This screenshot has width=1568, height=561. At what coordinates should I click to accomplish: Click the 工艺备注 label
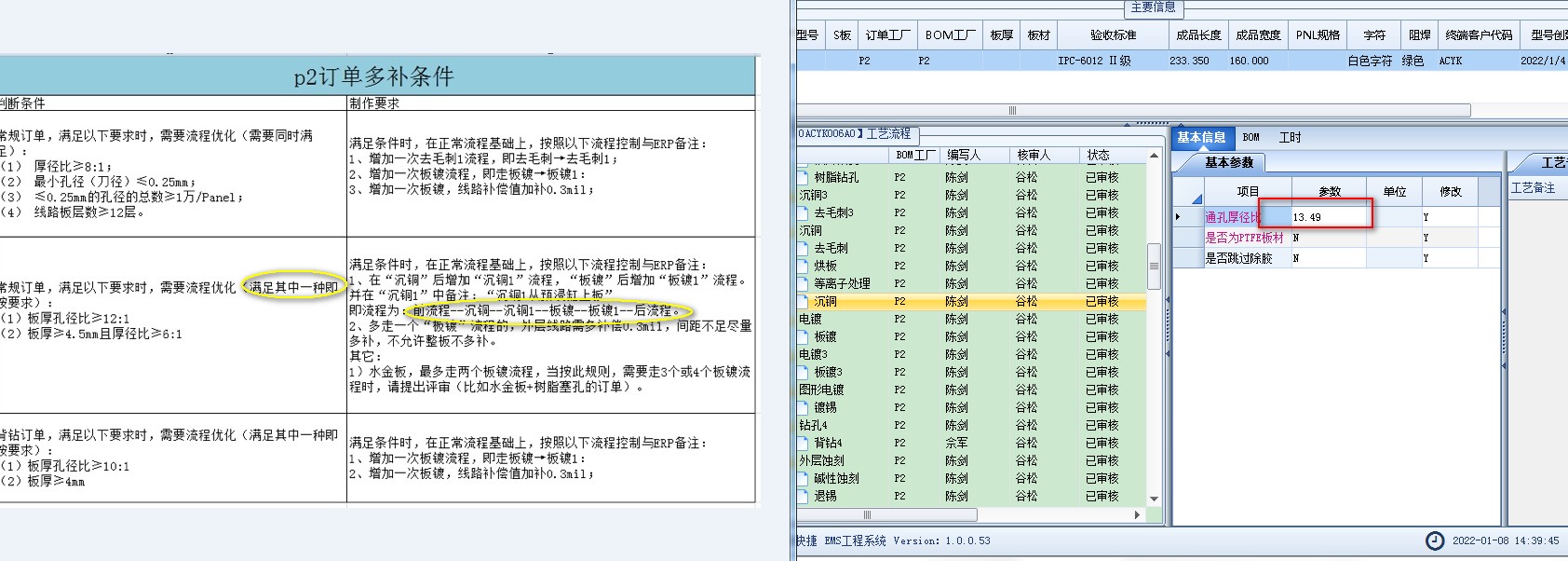pos(1533,187)
